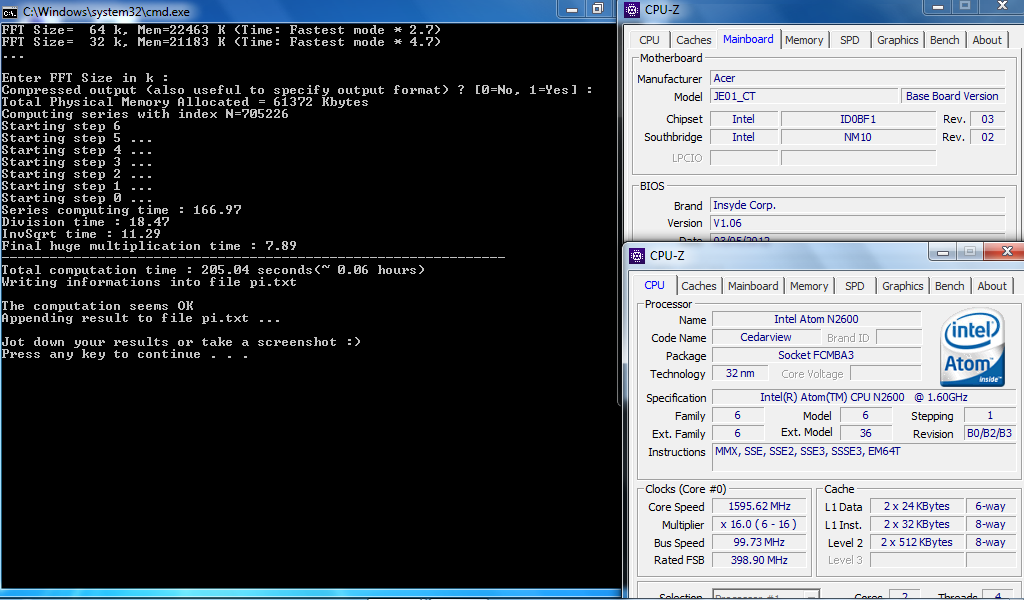Click Total computation time line in cmd
This screenshot has height=600, width=1024.
point(213,270)
